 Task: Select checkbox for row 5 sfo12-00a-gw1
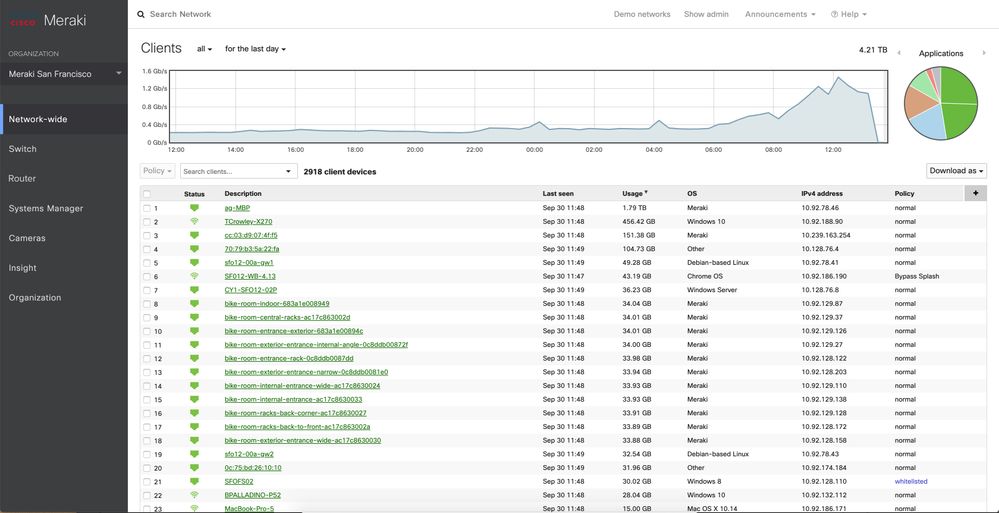pyautogui.click(x=147, y=263)
